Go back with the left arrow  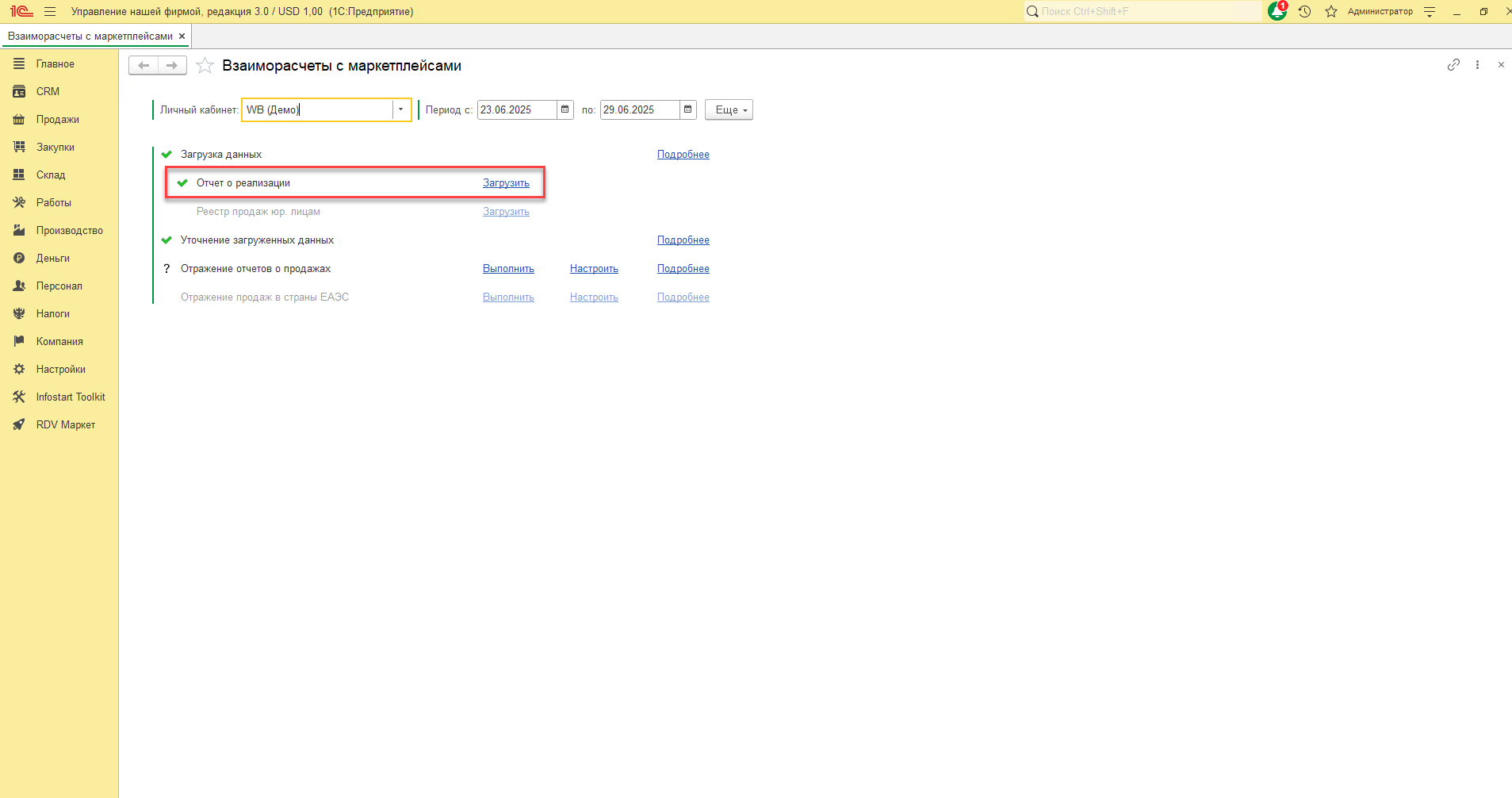144,66
